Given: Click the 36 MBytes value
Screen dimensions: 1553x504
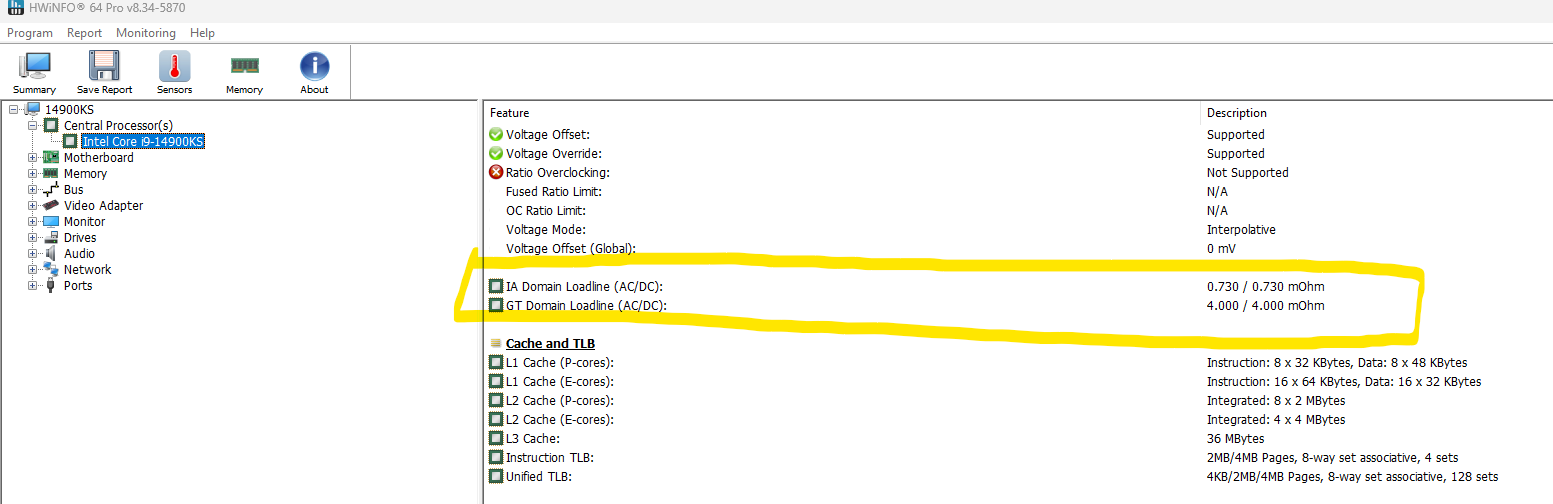Looking at the screenshot, I should (1235, 438).
